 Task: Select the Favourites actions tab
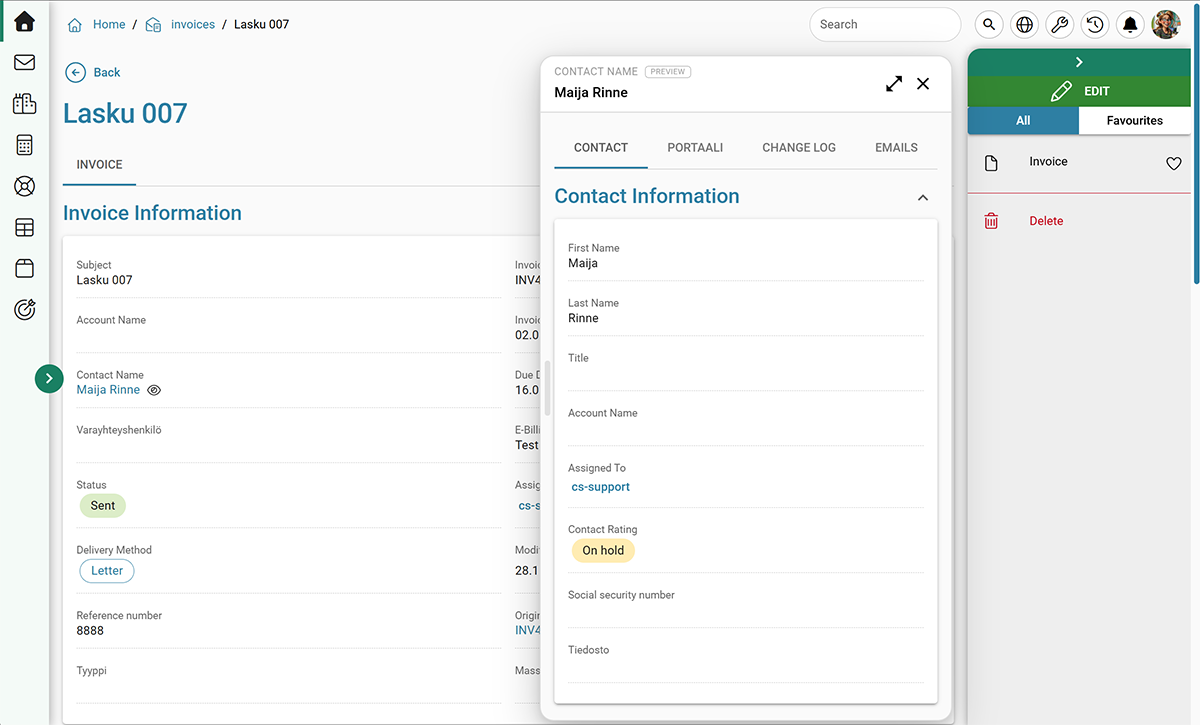pos(1135,120)
